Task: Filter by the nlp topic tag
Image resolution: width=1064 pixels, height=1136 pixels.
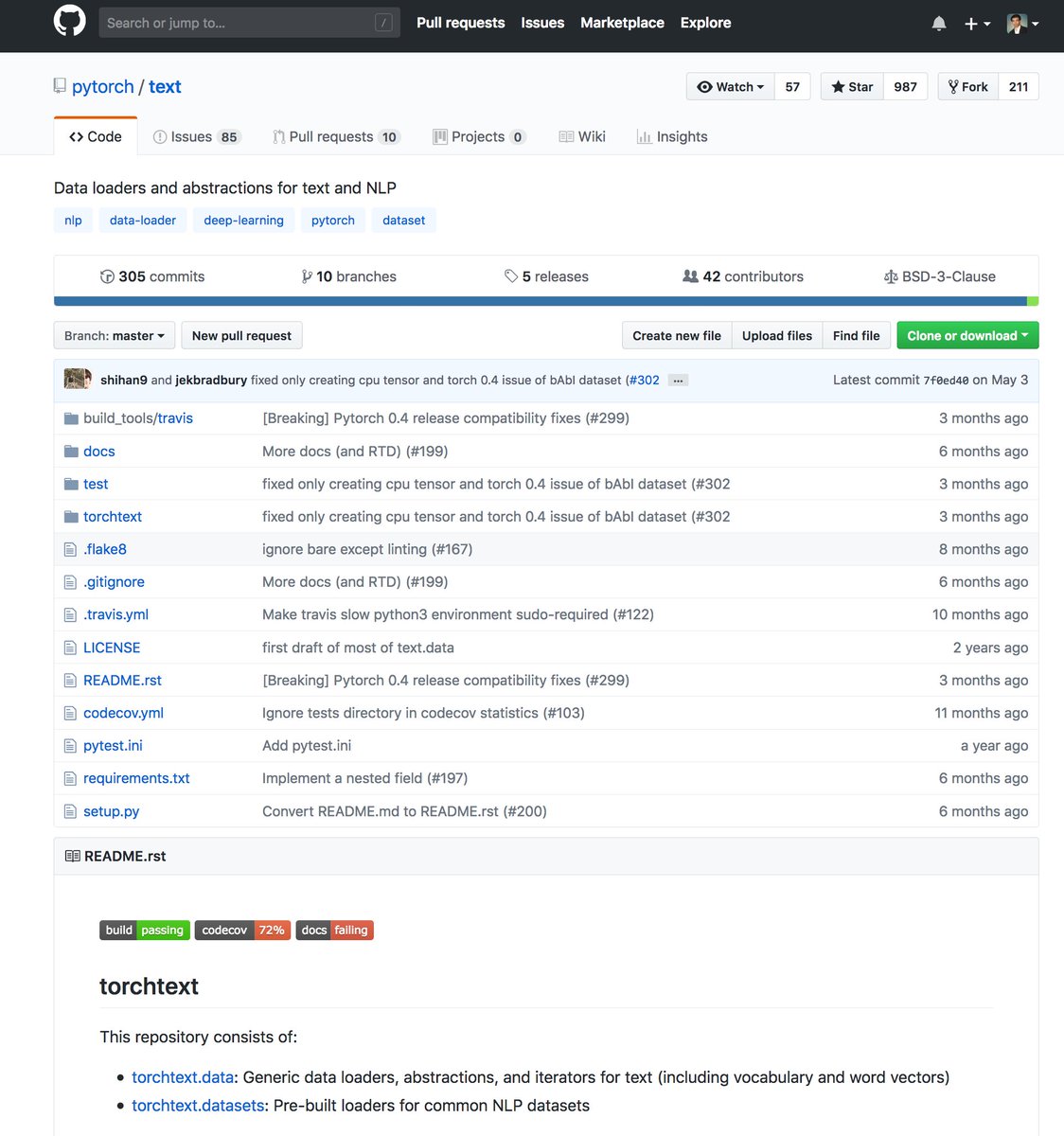Action: pos(73,221)
